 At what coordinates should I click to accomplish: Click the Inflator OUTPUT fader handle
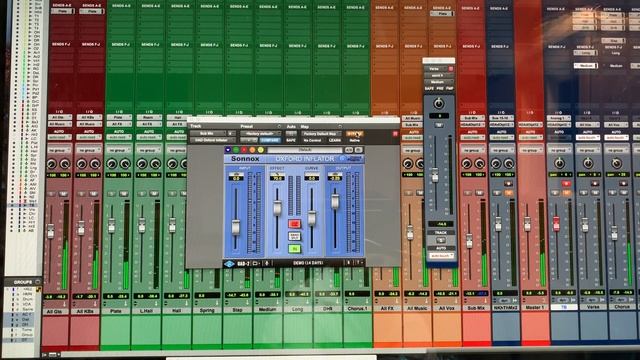(x=335, y=201)
